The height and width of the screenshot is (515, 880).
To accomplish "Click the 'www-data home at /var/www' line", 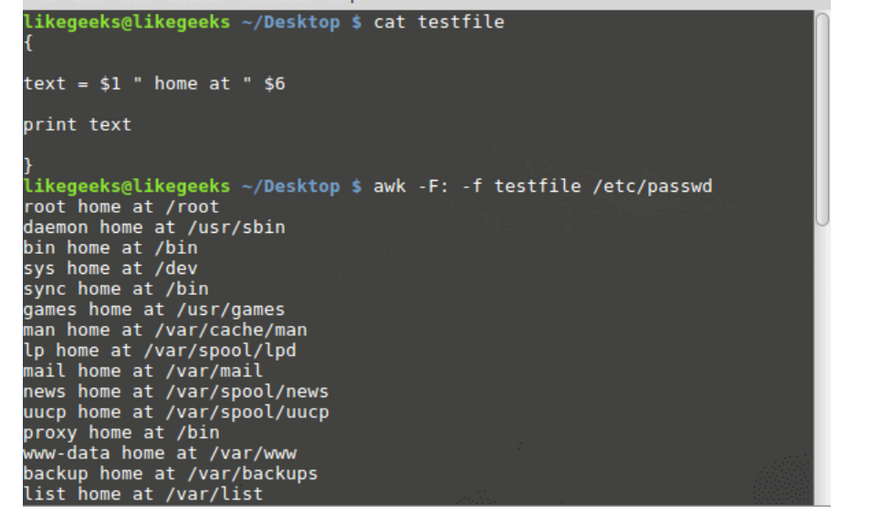I will pyautogui.click(x=159, y=453).
